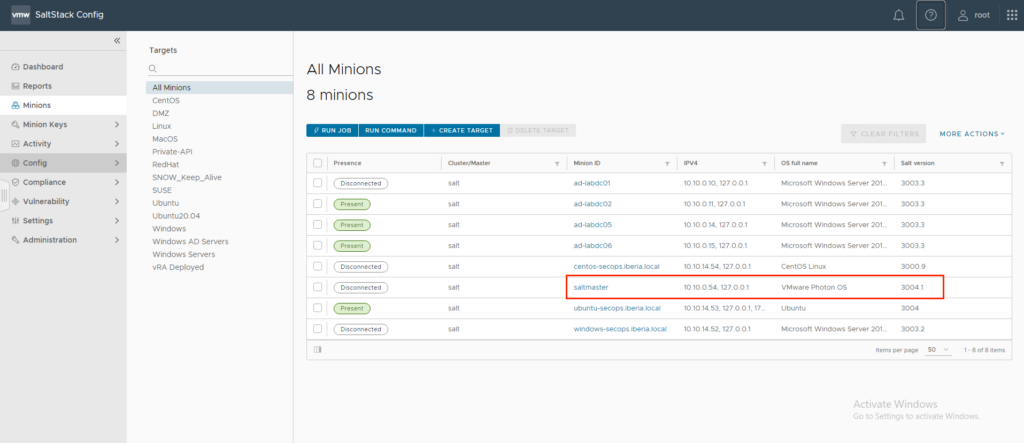Expand the Config chevron
The image size is (1024, 443).
click(117, 163)
